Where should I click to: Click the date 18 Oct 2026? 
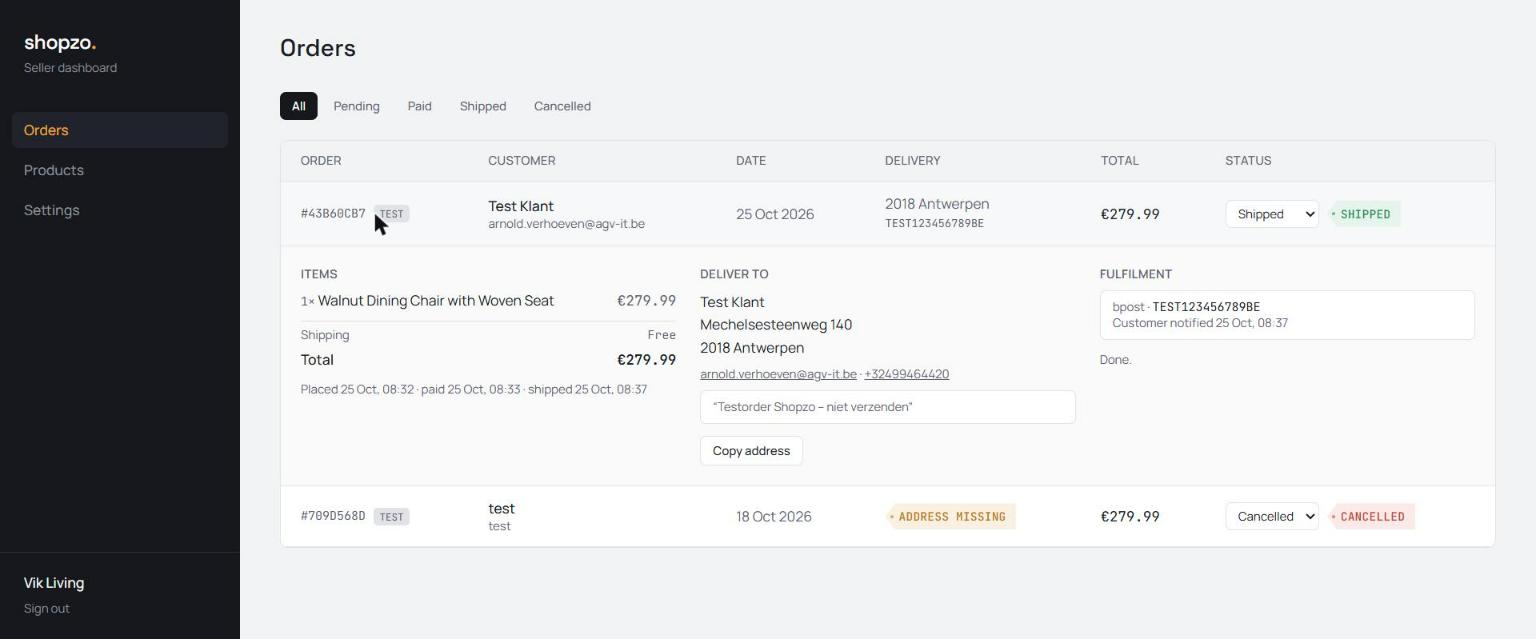[x=774, y=516]
